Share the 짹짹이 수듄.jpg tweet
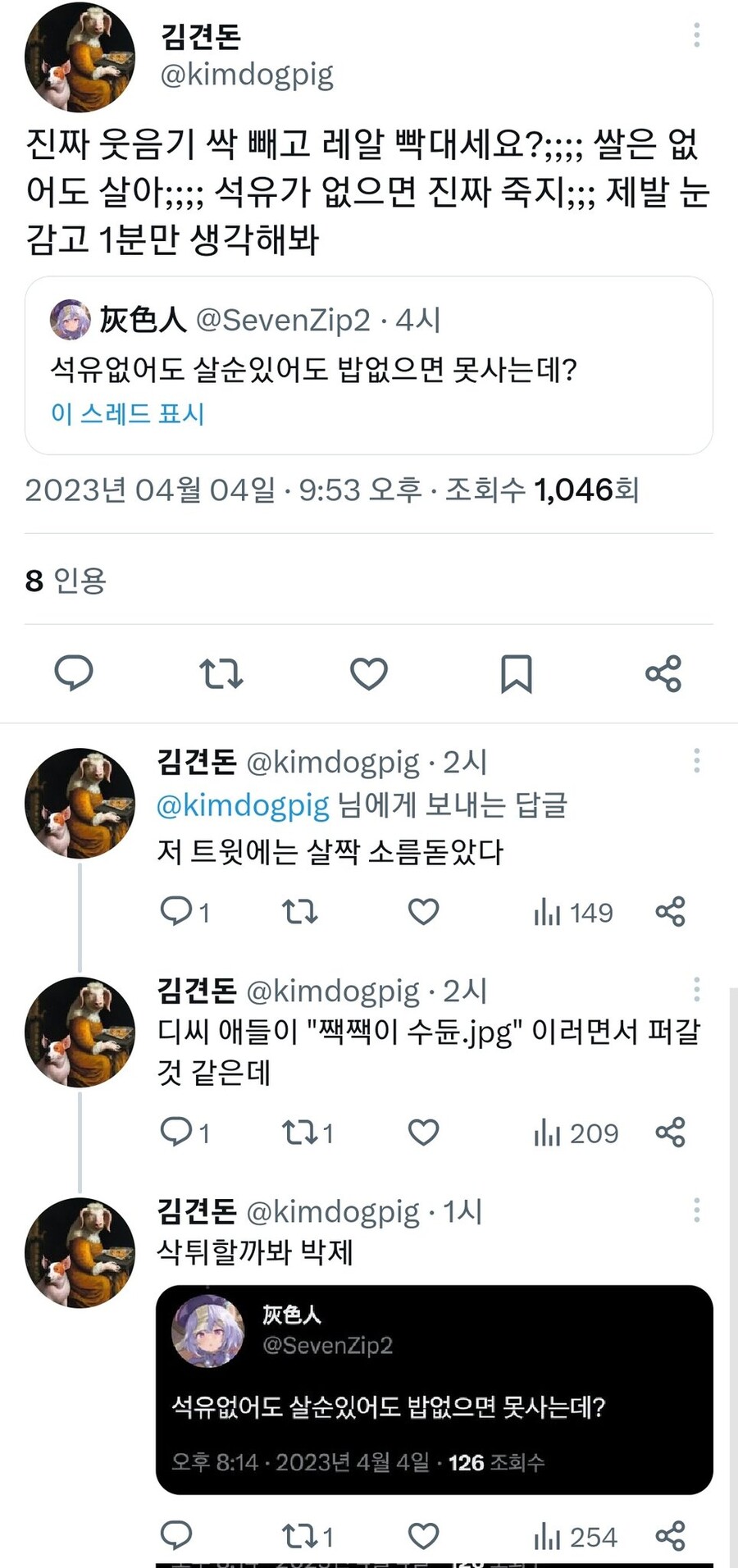The height and width of the screenshot is (1568, 738). pos(670,1133)
